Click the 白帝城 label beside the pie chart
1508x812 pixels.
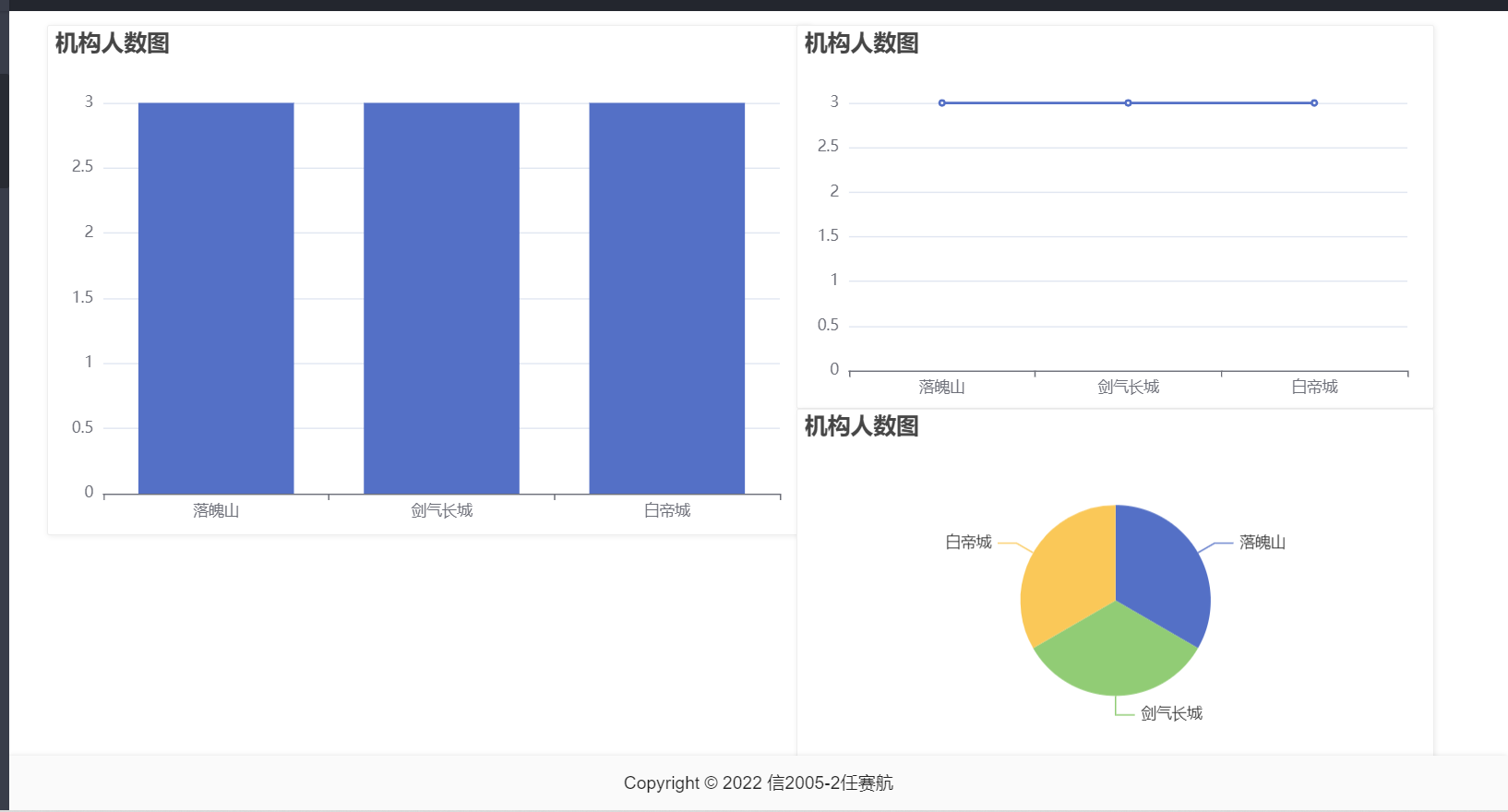point(968,543)
